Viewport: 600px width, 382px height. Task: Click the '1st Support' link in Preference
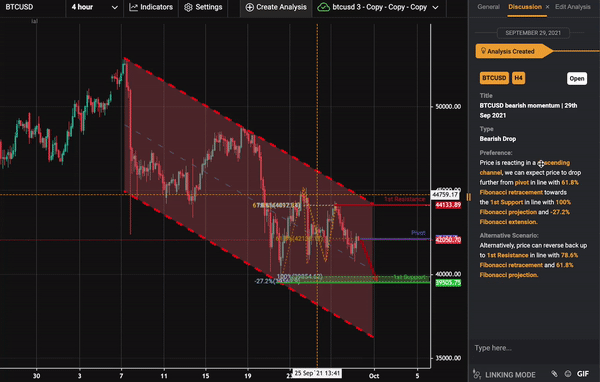click(507, 202)
